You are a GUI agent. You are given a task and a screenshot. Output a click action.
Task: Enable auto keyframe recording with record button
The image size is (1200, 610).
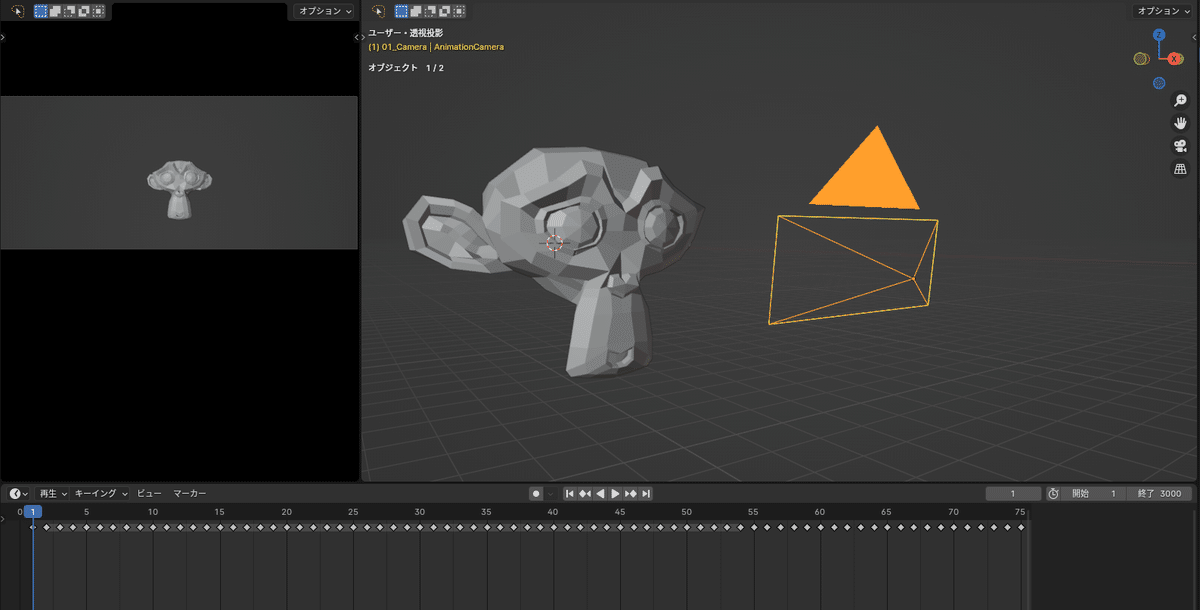[536, 493]
